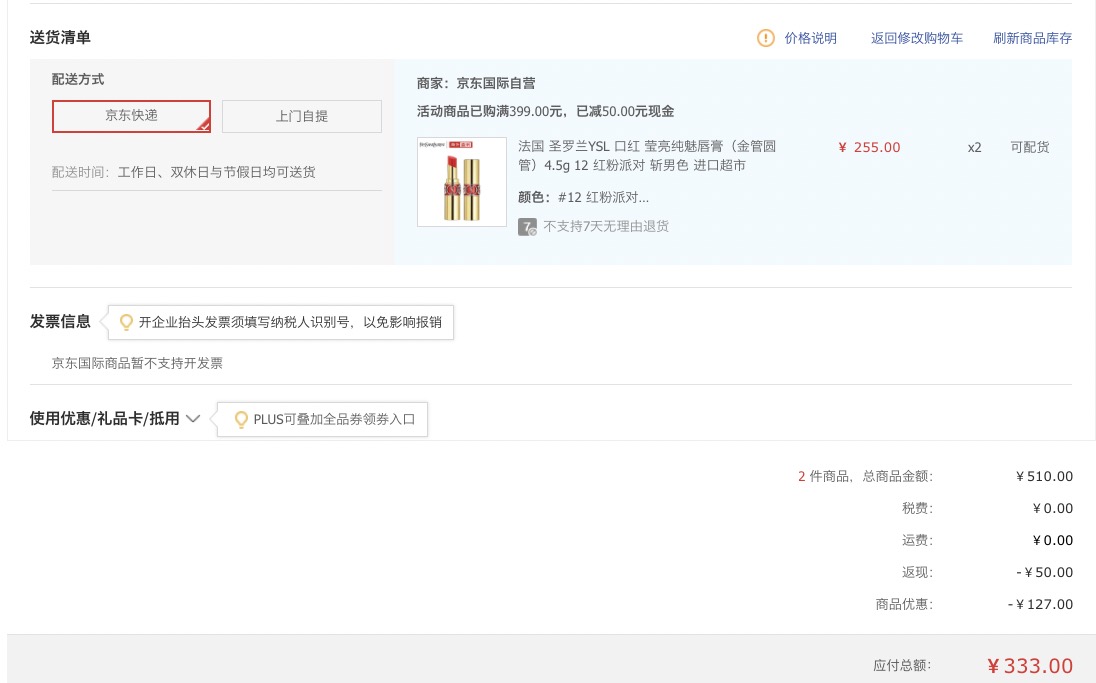Image resolution: width=1096 pixels, height=683 pixels.
Task: Click the lightbulb icon beside PLUS coupon tip
Action: pos(241,419)
